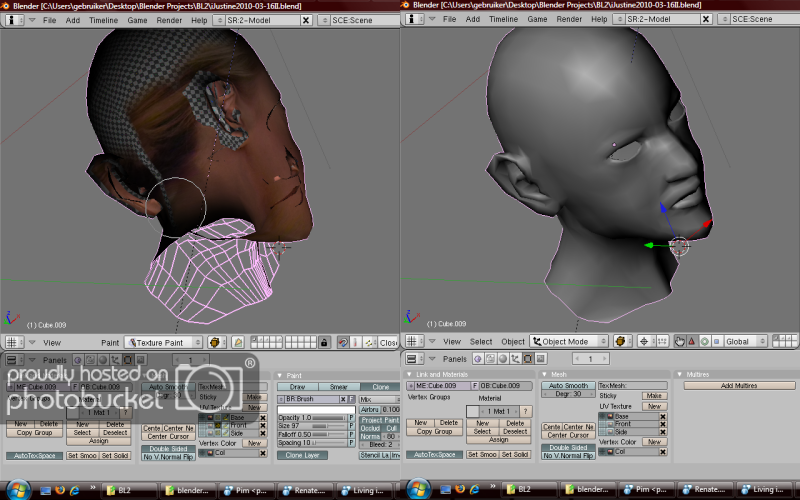The width and height of the screenshot is (800, 500).
Task: Toggle the manipulator hand icon in right window
Action: point(679,341)
